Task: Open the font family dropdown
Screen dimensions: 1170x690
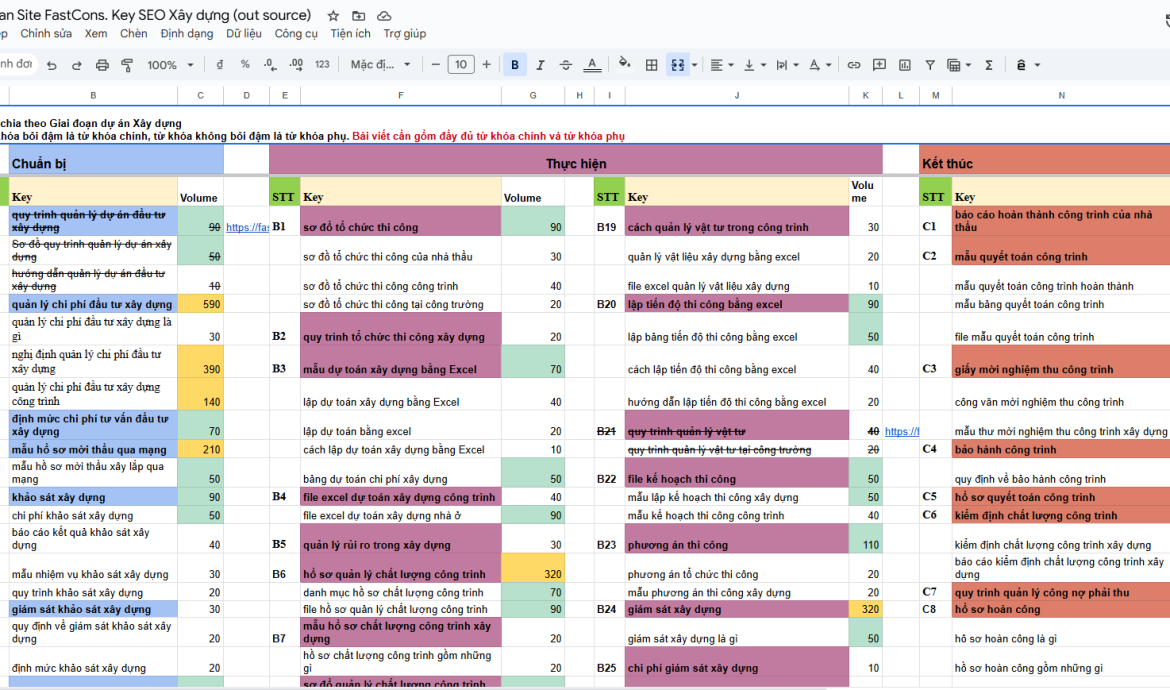Action: (x=381, y=65)
